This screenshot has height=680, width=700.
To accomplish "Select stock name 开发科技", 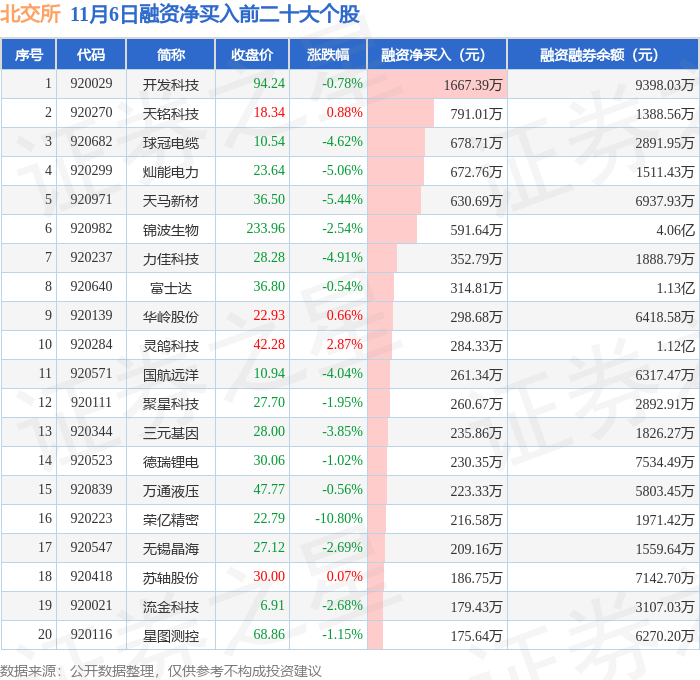I will [x=171, y=85].
